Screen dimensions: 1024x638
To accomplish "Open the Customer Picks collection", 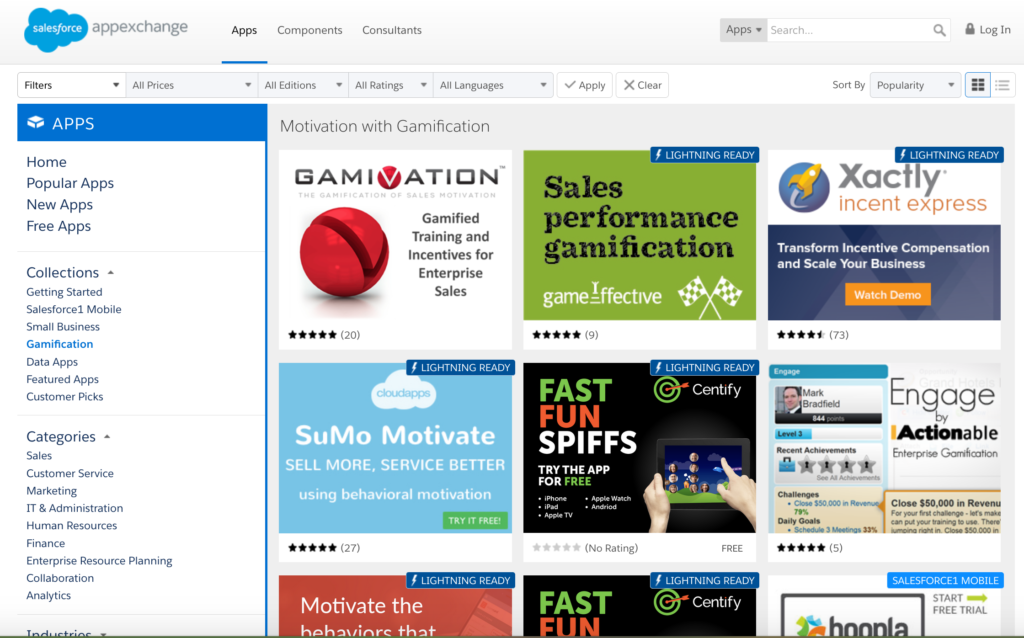I will pos(65,396).
